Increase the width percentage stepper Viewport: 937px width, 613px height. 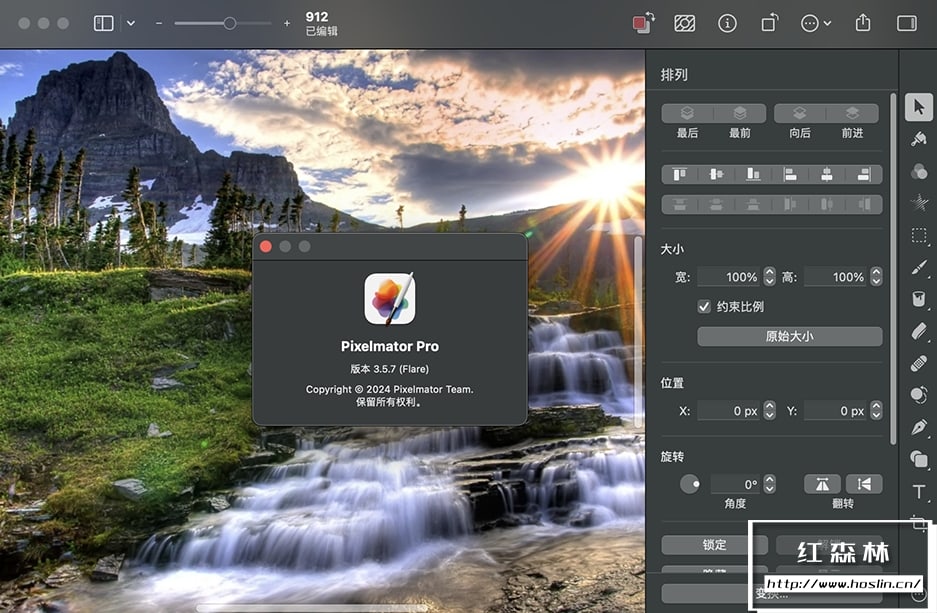click(769, 272)
